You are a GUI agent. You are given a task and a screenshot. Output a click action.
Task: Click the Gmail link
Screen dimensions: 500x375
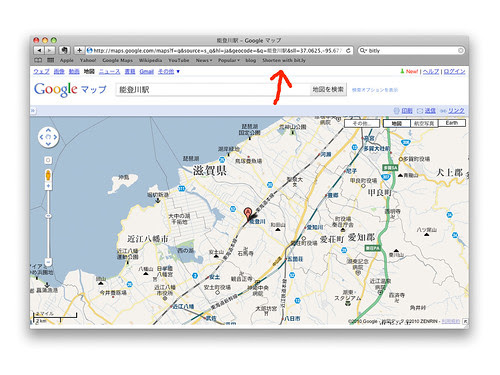pos(147,71)
